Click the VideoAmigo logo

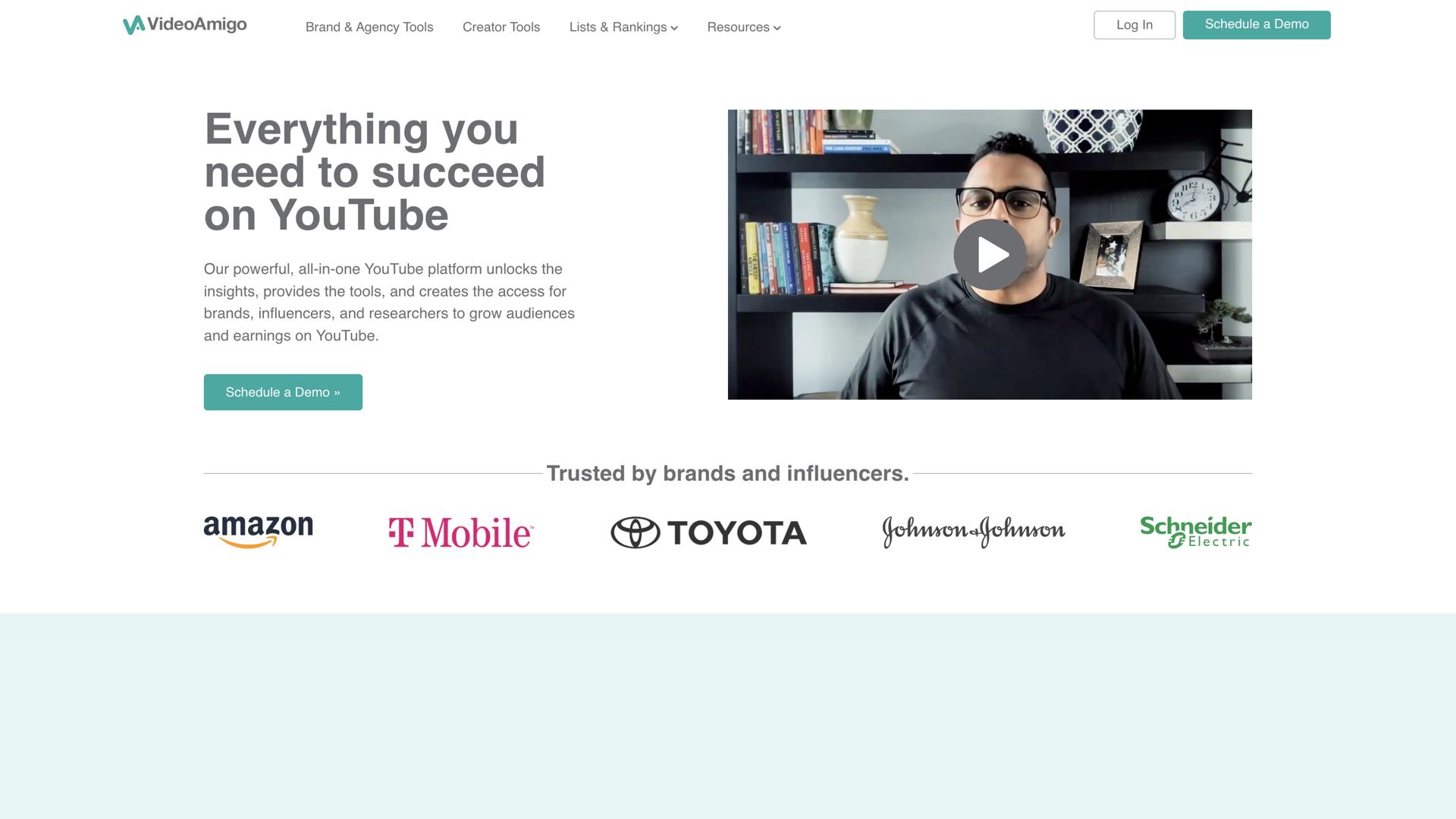pyautogui.click(x=185, y=25)
